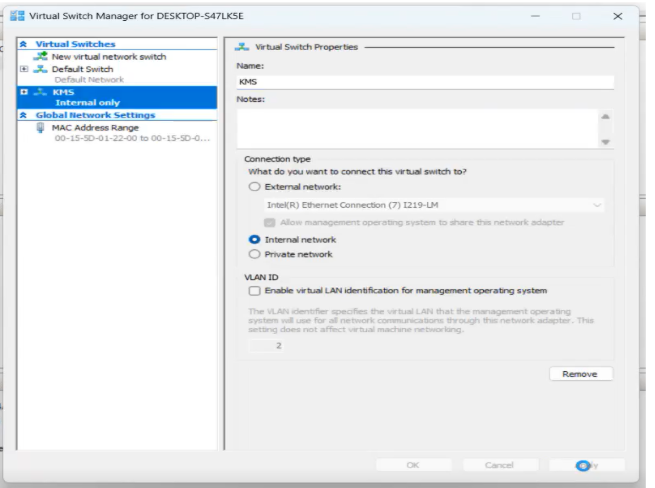Click the Virtual Switch Manager title bar icon
The width and height of the screenshot is (655, 488).
(x=17, y=16)
